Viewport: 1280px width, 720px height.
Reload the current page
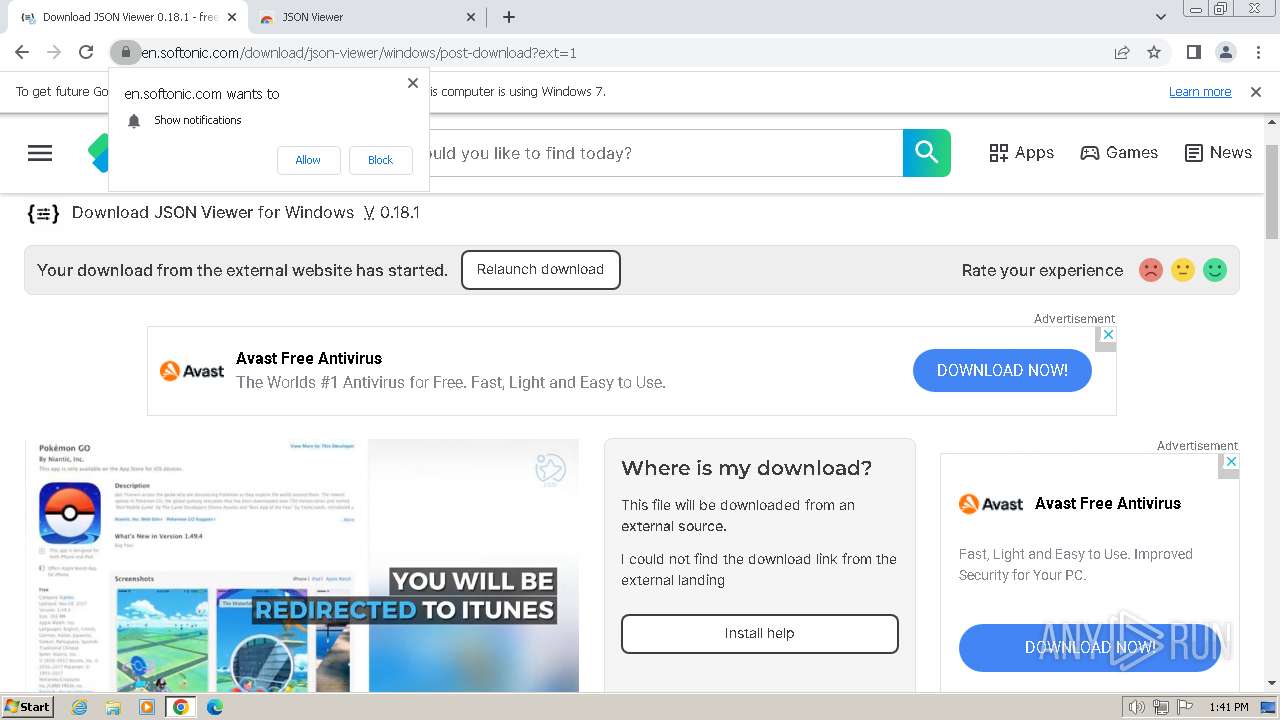[x=86, y=52]
